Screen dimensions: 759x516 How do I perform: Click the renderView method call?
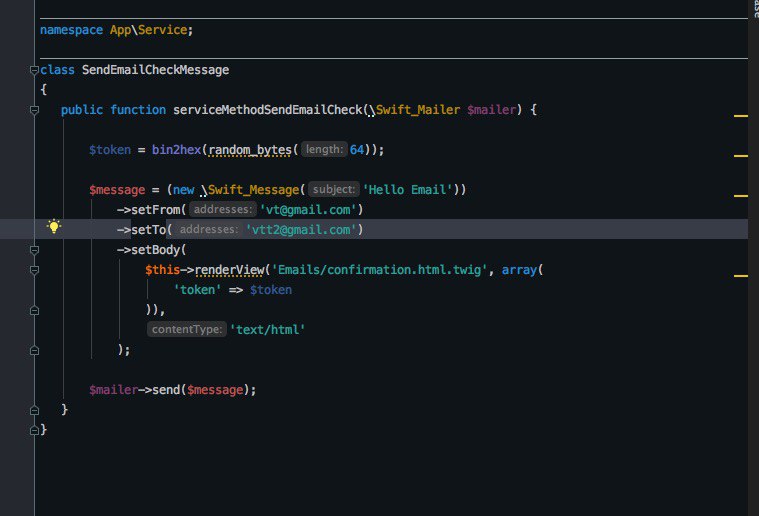pos(229,270)
